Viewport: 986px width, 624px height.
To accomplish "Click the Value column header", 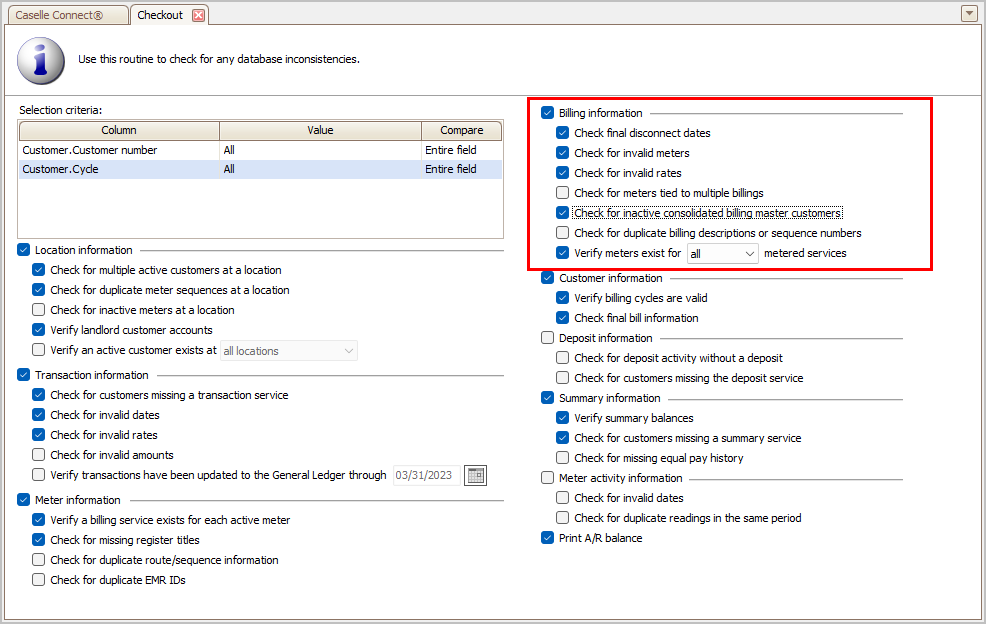I will pos(320,130).
